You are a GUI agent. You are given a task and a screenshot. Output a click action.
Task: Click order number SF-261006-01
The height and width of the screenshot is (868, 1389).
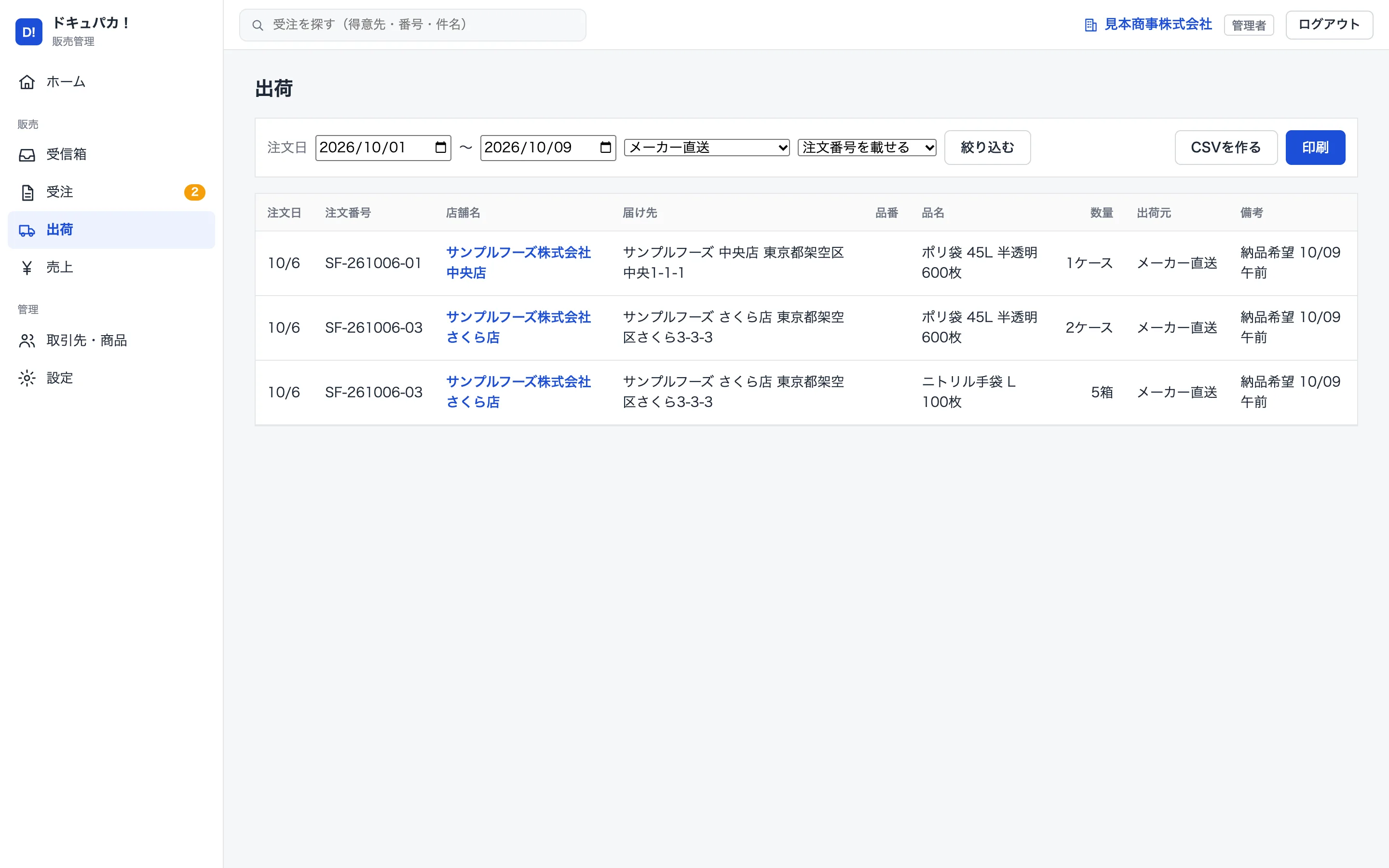point(373,263)
